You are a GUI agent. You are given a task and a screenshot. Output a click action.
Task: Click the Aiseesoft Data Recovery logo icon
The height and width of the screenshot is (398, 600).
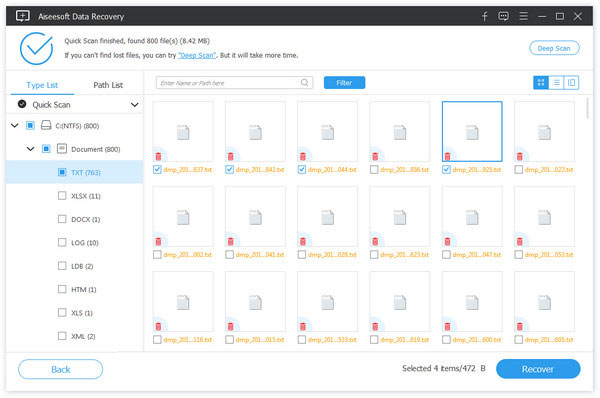(23, 16)
